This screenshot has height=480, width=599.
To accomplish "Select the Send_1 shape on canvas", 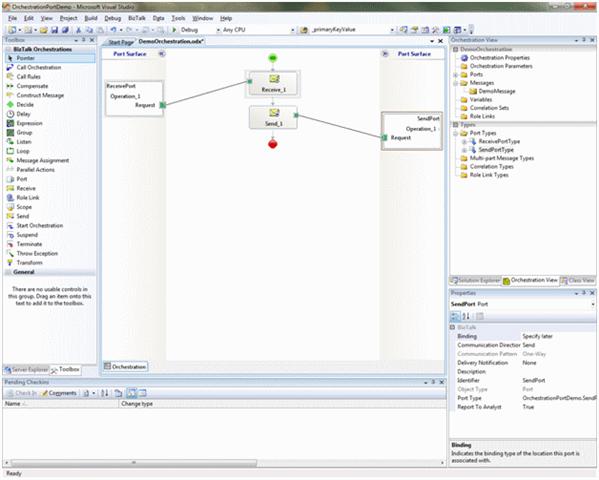I will coord(273,117).
